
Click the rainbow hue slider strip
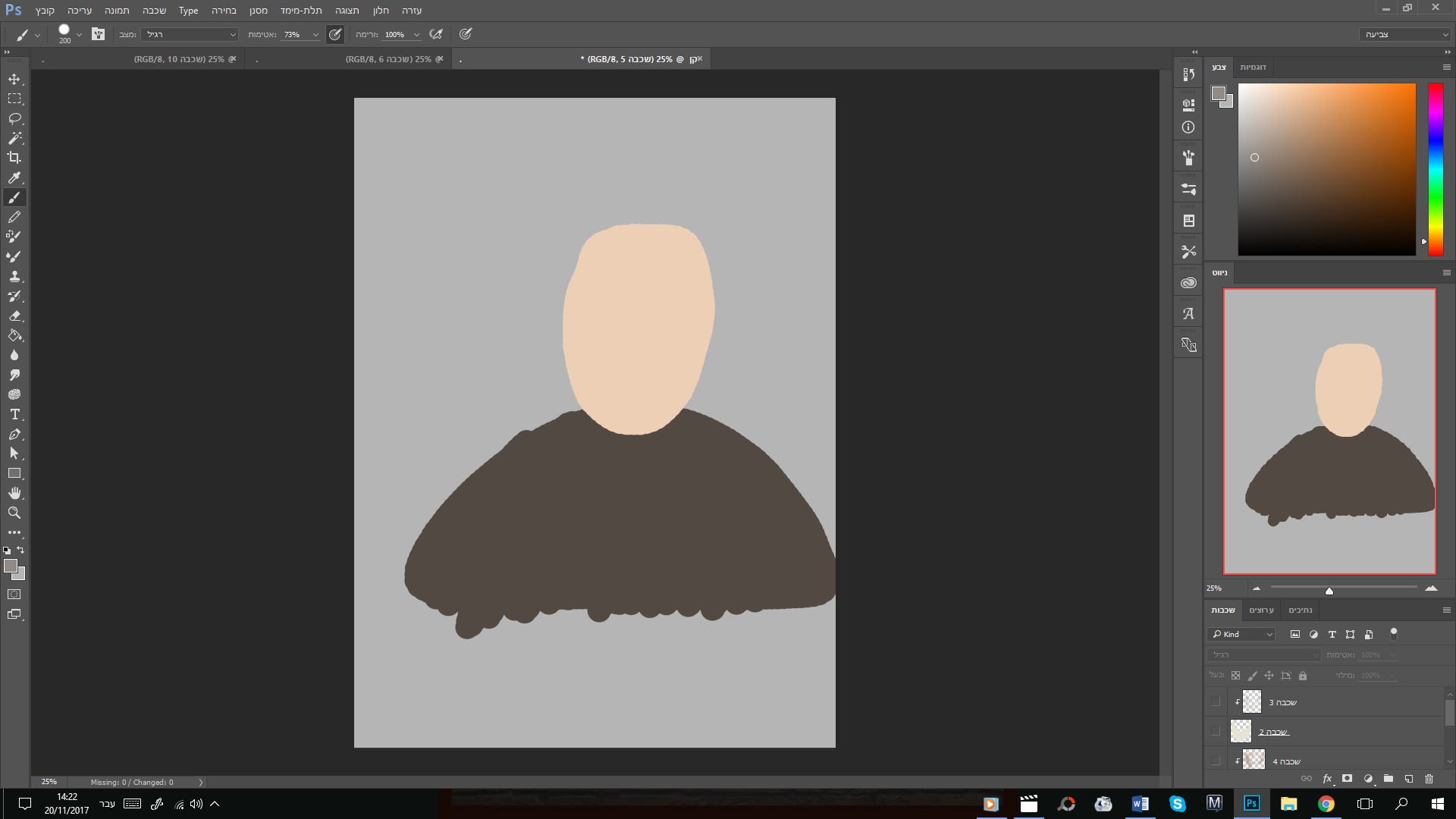(x=1436, y=168)
